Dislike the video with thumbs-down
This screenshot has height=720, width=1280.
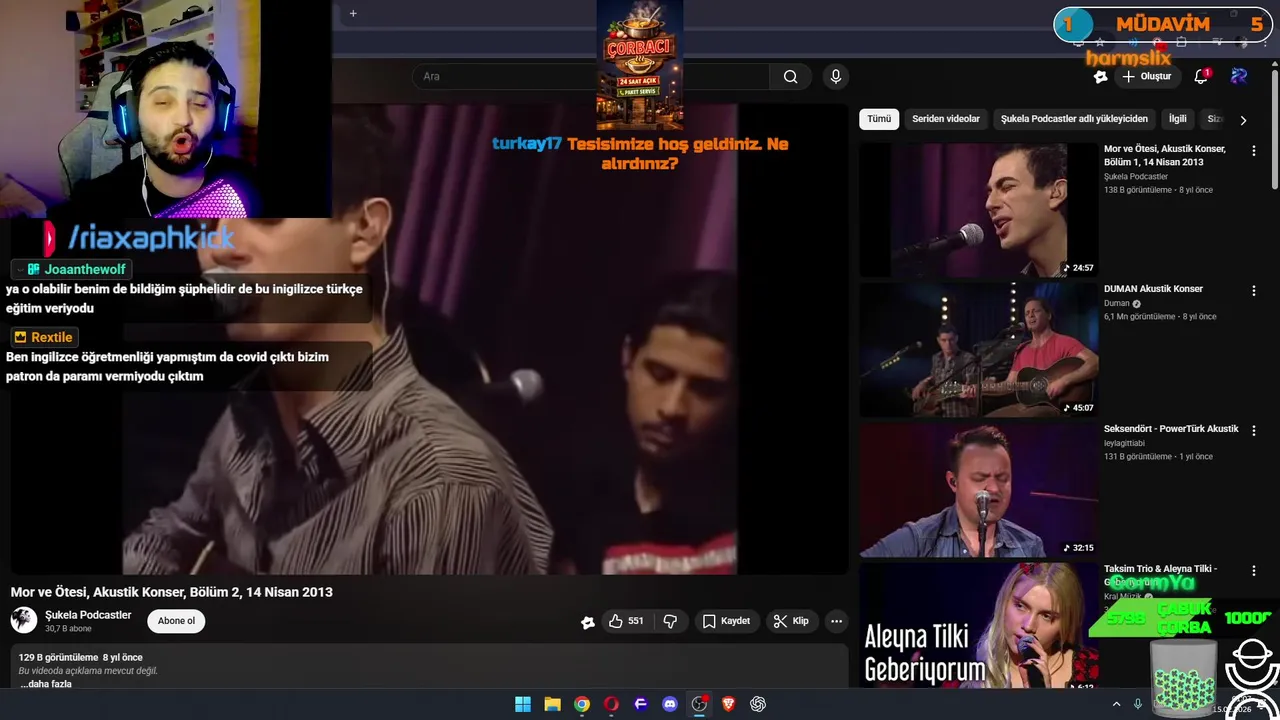click(670, 621)
